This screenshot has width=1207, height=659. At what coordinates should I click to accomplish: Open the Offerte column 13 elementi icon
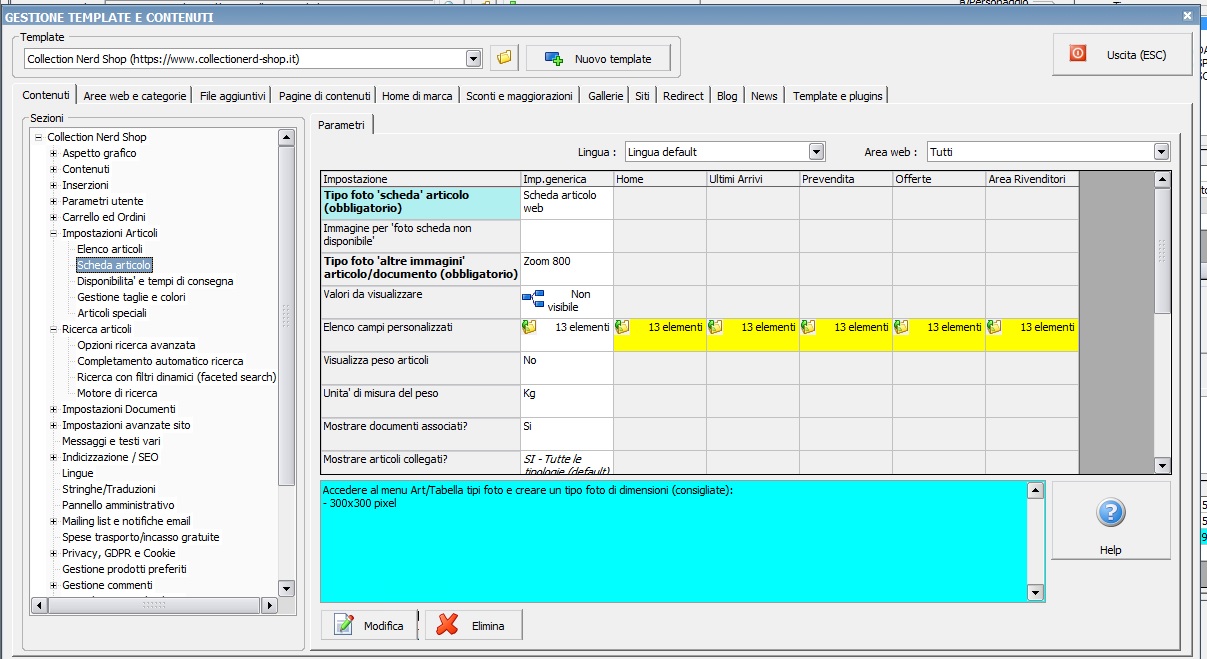(902, 327)
